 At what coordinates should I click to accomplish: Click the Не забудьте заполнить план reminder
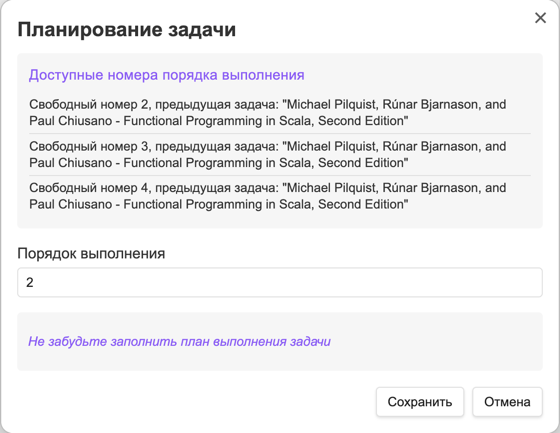pyautogui.click(x=179, y=342)
